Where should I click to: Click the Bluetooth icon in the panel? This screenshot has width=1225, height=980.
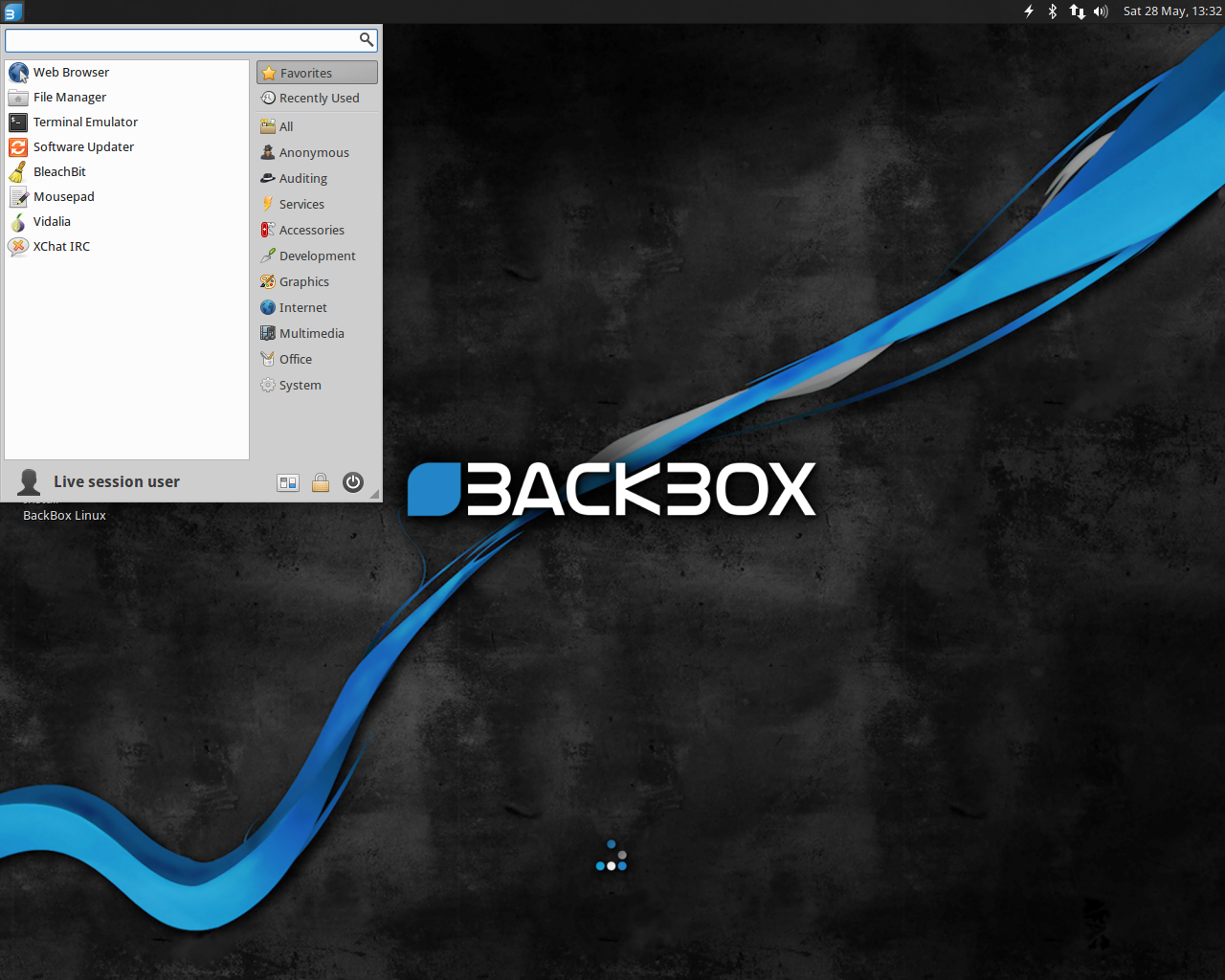pyautogui.click(x=1051, y=11)
